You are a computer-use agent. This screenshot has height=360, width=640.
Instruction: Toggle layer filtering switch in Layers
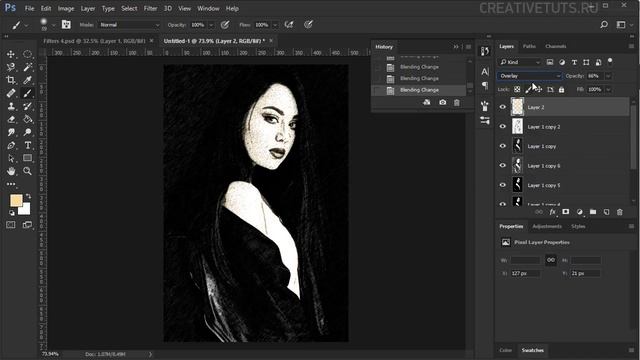[610, 61]
